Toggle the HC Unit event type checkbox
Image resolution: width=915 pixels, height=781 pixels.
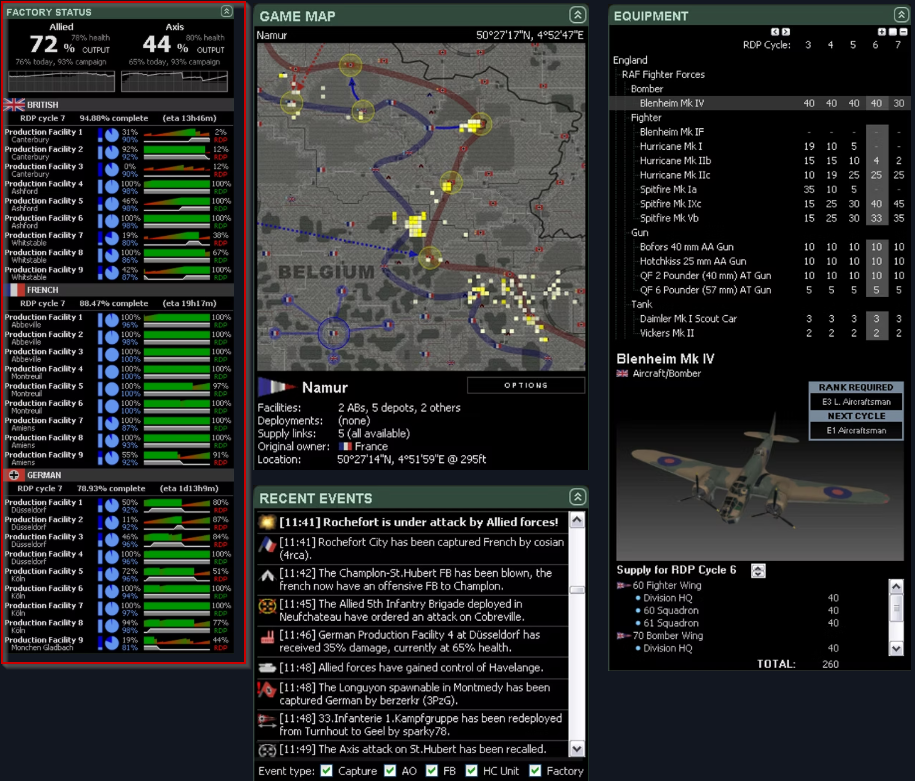tap(472, 770)
